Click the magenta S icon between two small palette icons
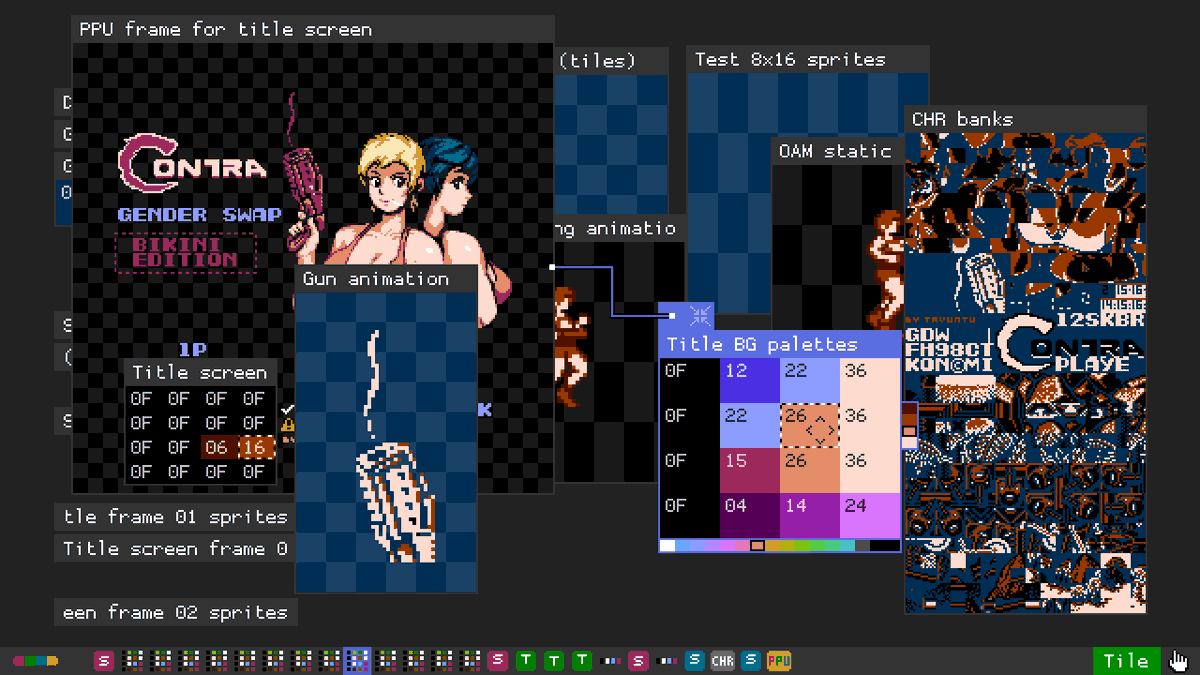This screenshot has width=1200, height=675. (x=638, y=661)
